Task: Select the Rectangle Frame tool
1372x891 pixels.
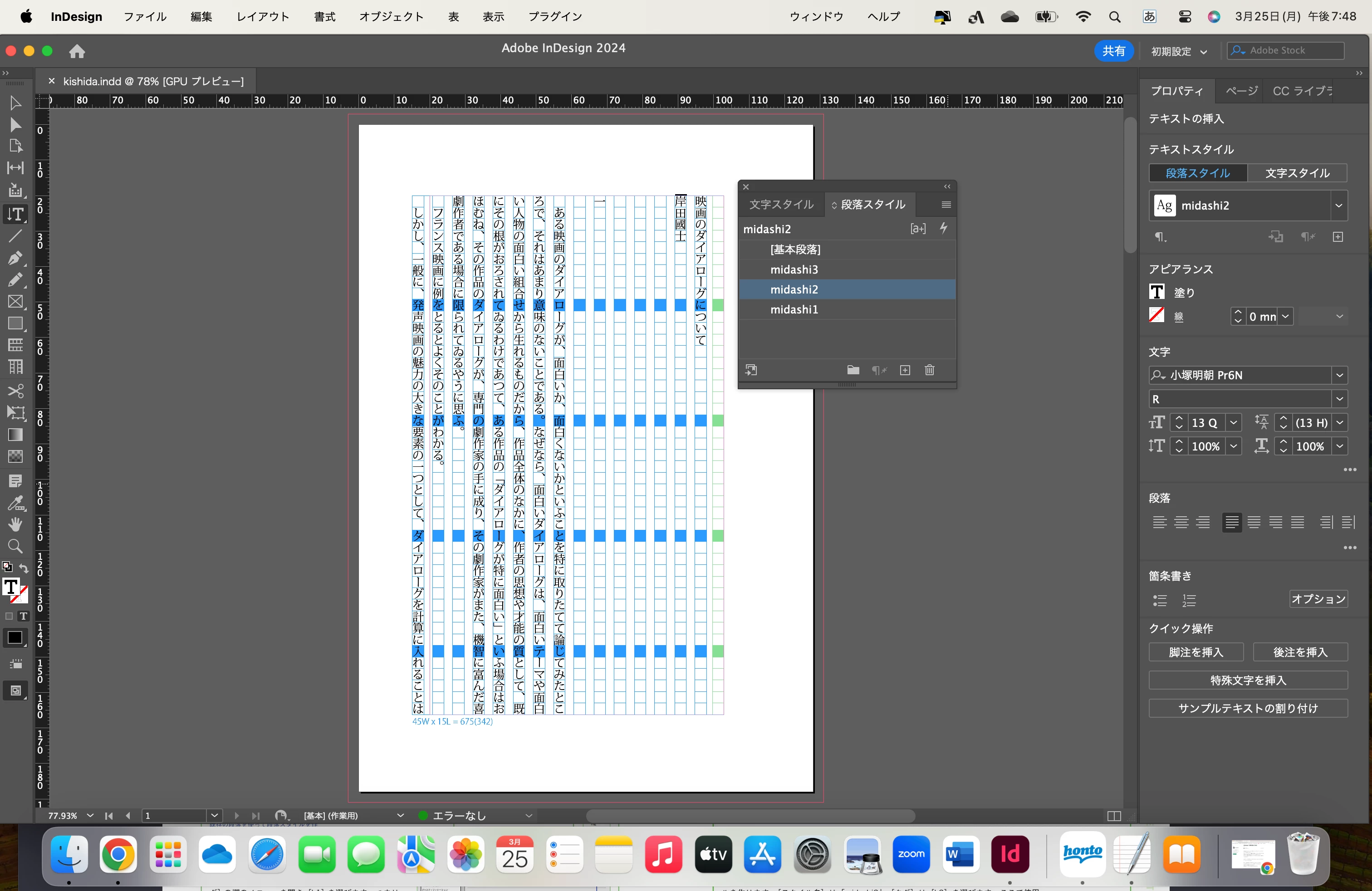Action: pos(15,301)
